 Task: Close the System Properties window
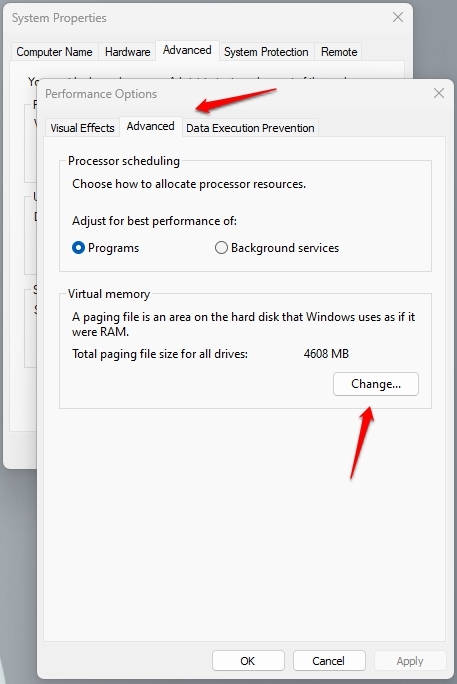click(398, 17)
